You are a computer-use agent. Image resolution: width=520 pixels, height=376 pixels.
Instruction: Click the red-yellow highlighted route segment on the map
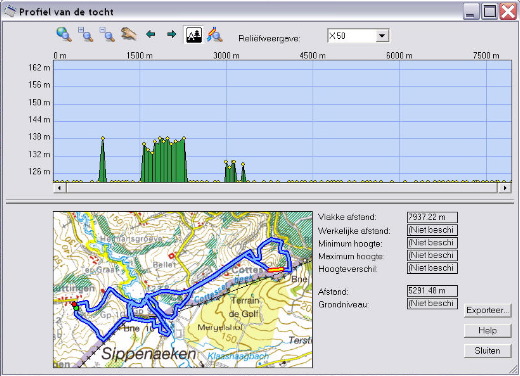tap(276, 270)
